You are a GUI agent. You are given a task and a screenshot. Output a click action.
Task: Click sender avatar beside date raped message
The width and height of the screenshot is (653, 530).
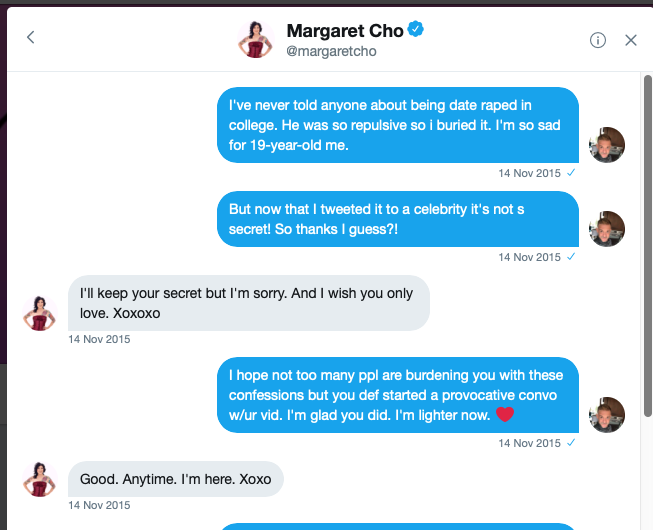[607, 145]
